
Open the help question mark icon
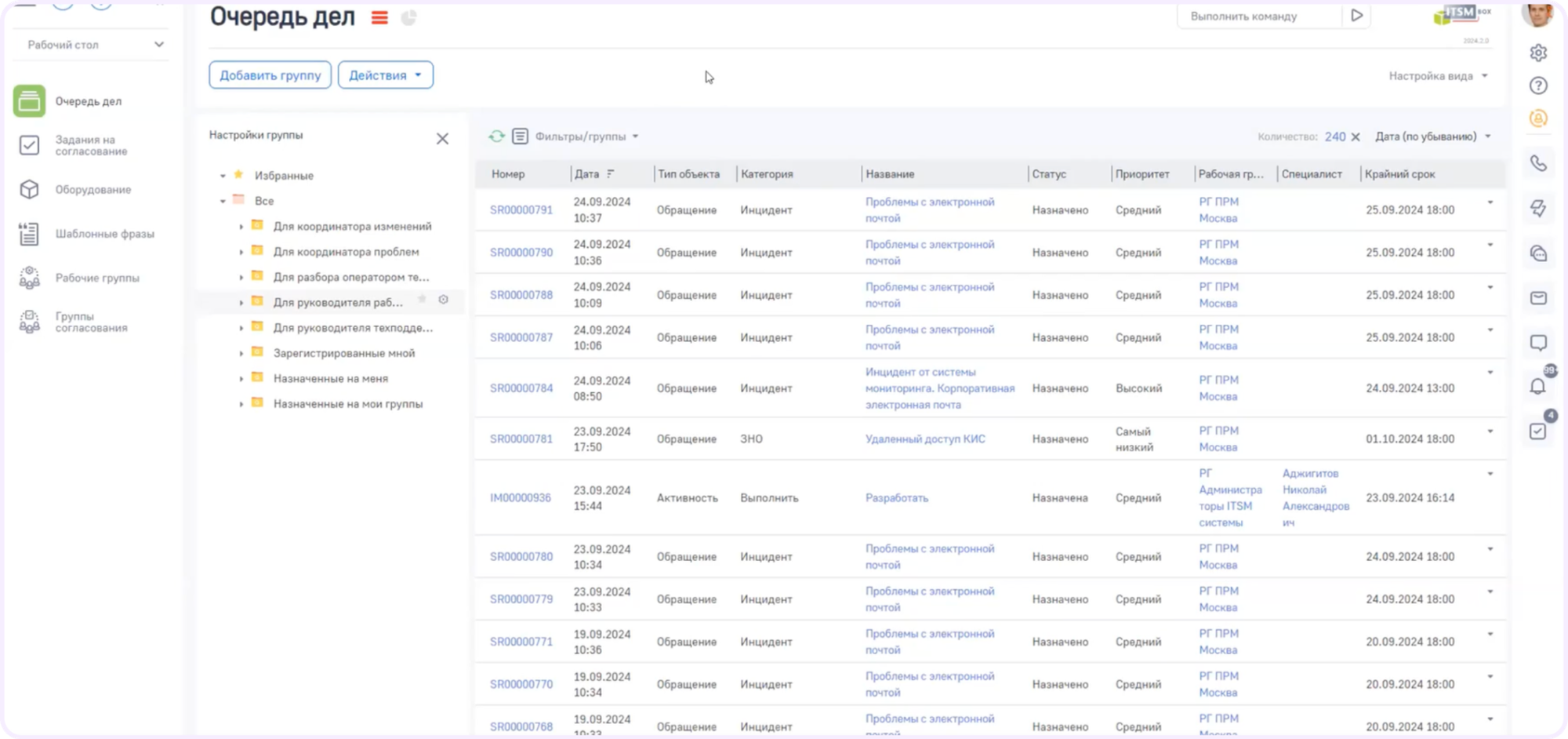pyautogui.click(x=1538, y=86)
